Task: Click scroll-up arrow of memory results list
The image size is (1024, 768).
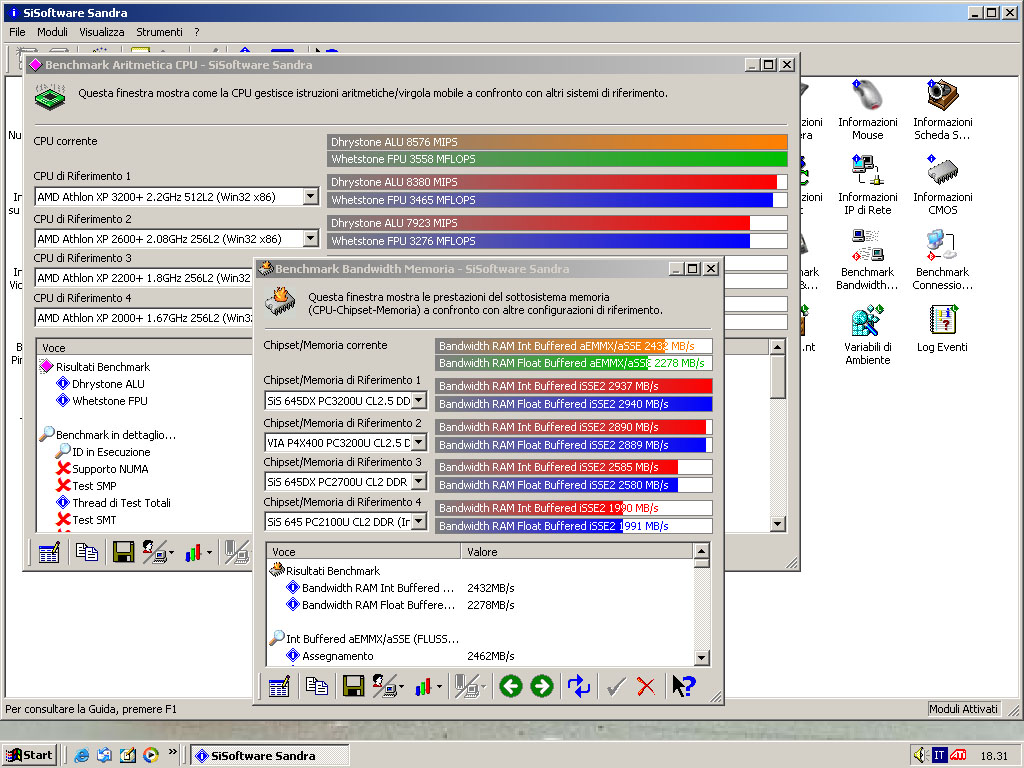Action: point(701,551)
